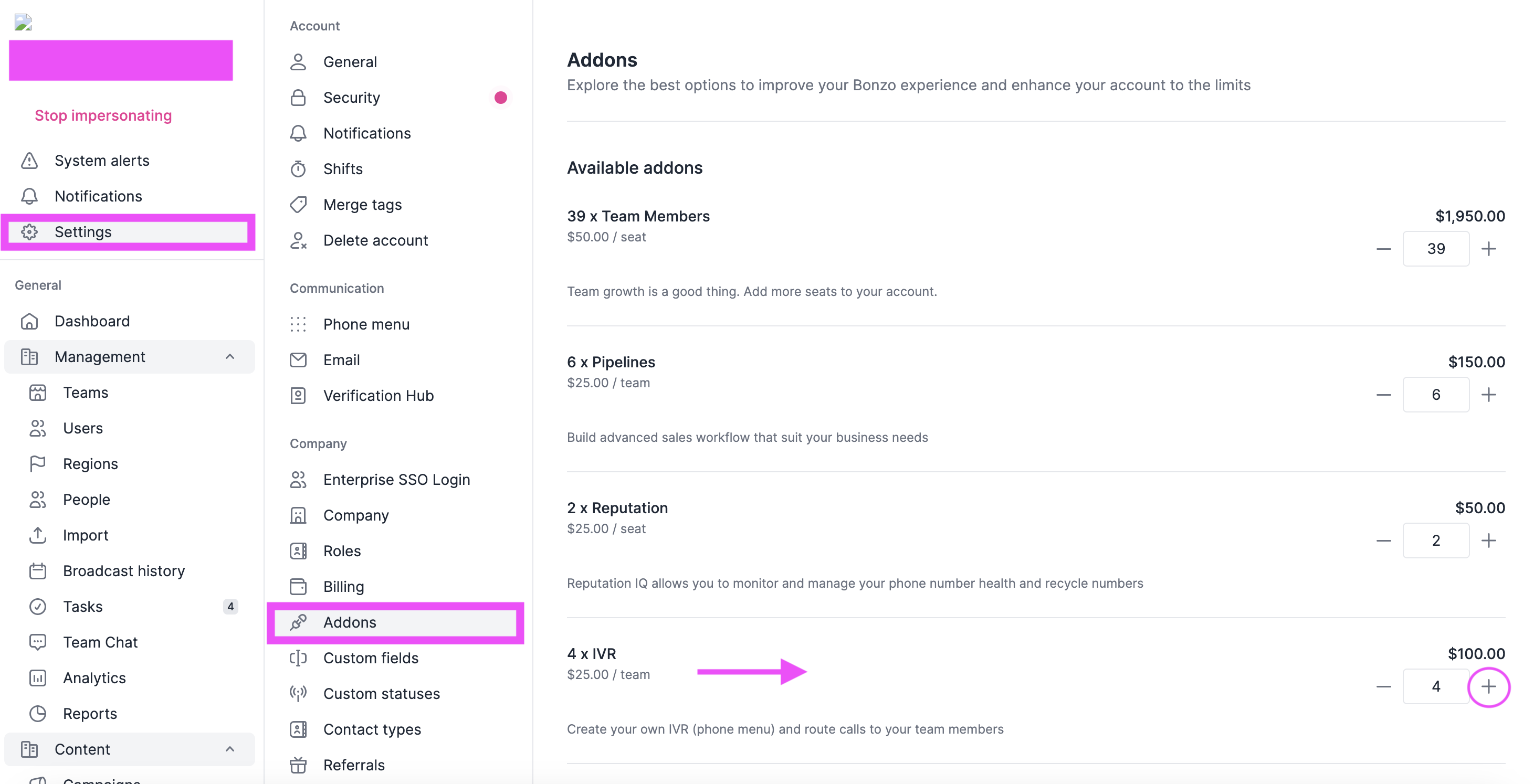Click the Shifts stopwatch icon
The width and height of the screenshot is (1534, 784).
[298, 169]
